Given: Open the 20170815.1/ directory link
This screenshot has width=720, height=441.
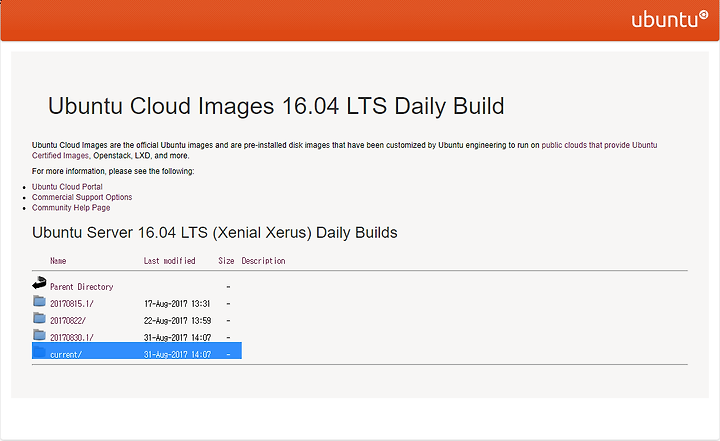Looking at the screenshot, I should pyautogui.click(x=72, y=304).
